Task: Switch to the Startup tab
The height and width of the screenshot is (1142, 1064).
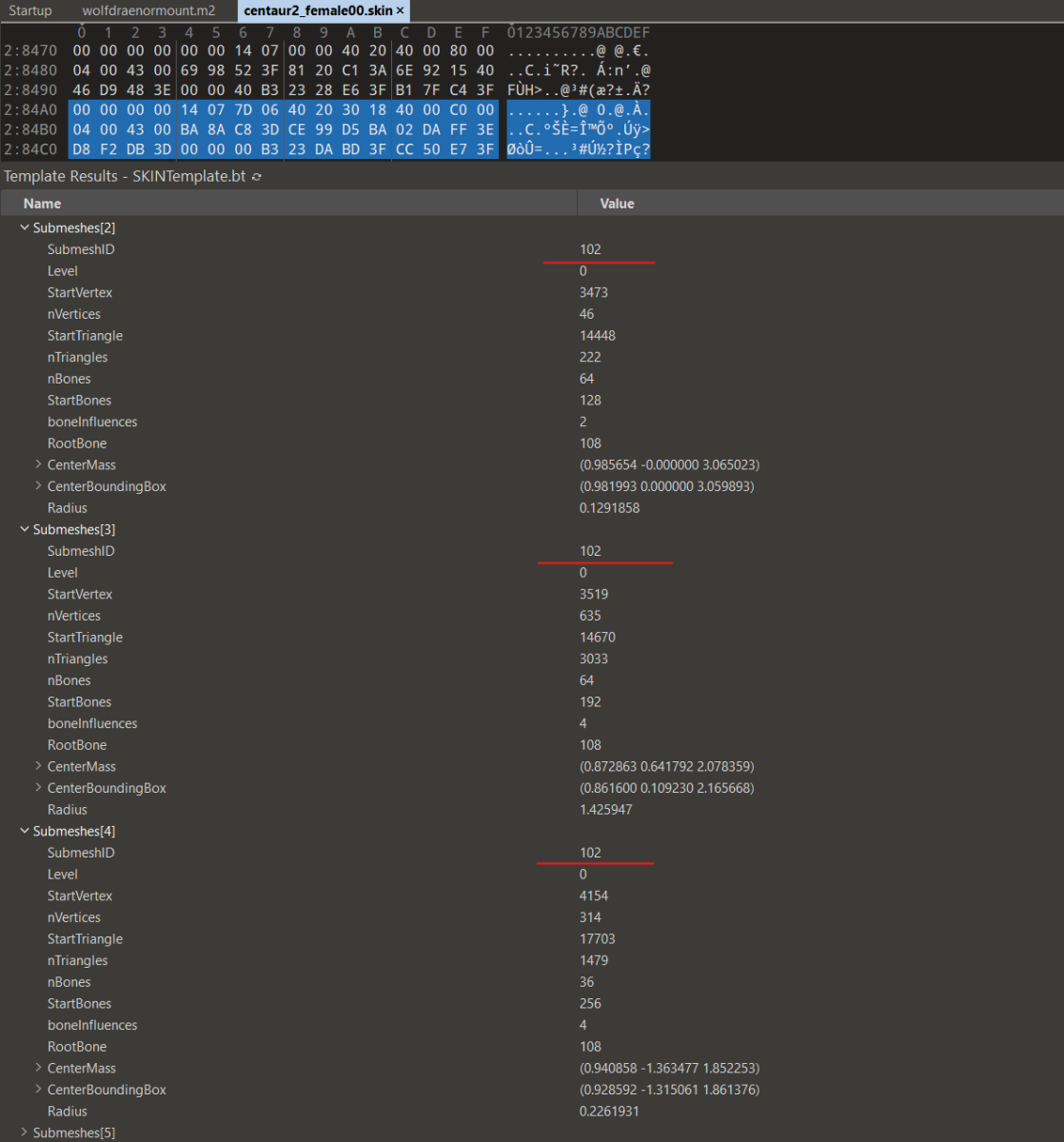Action: 30,10
